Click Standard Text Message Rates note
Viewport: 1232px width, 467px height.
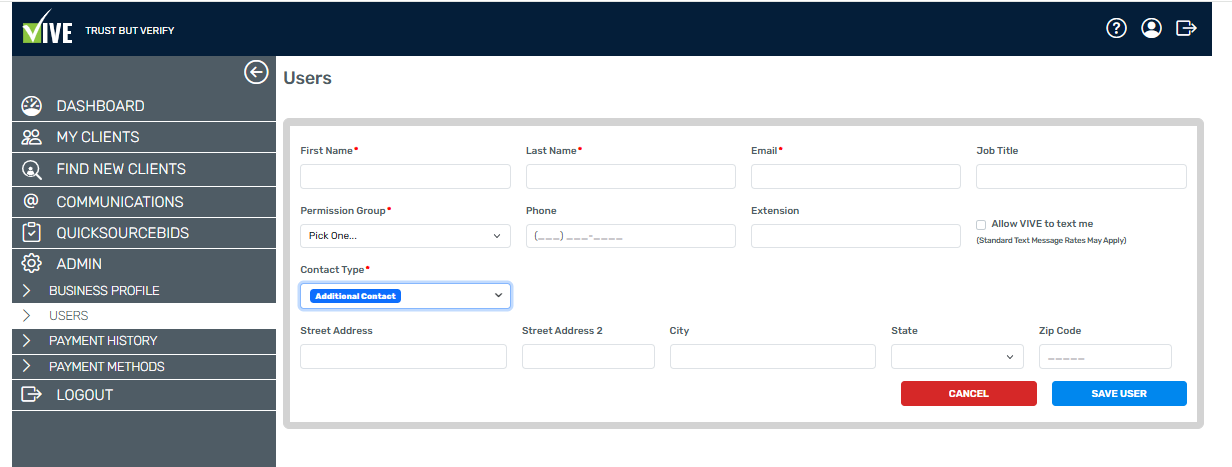[x=1051, y=241]
